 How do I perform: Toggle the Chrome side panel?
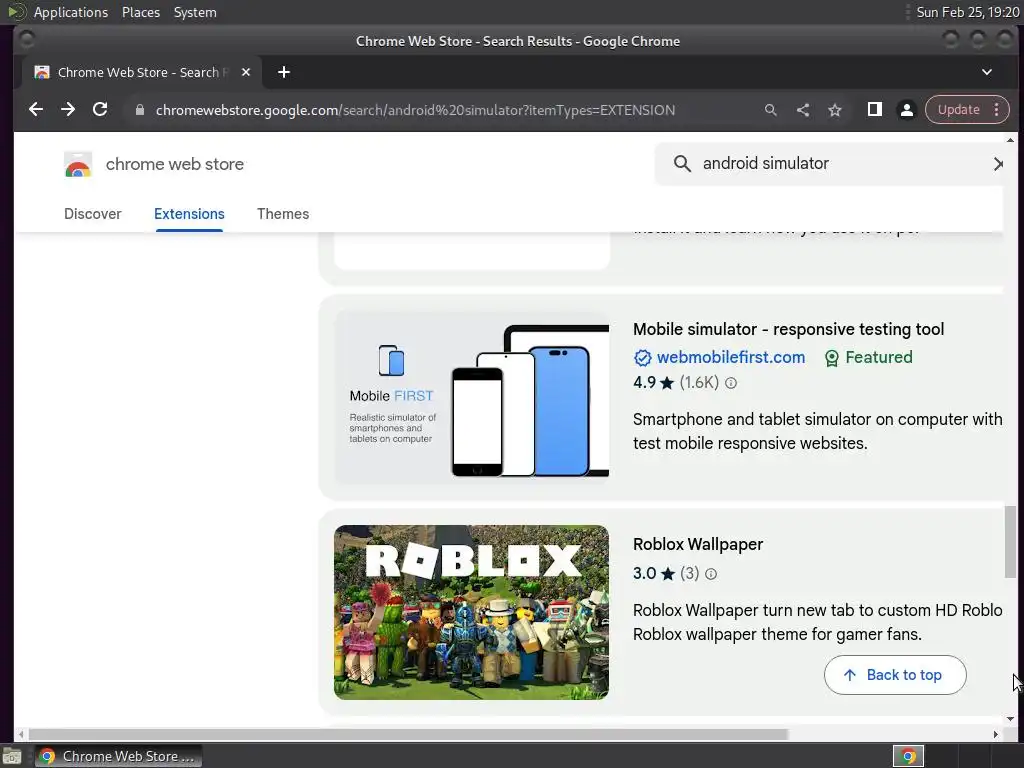pos(874,110)
